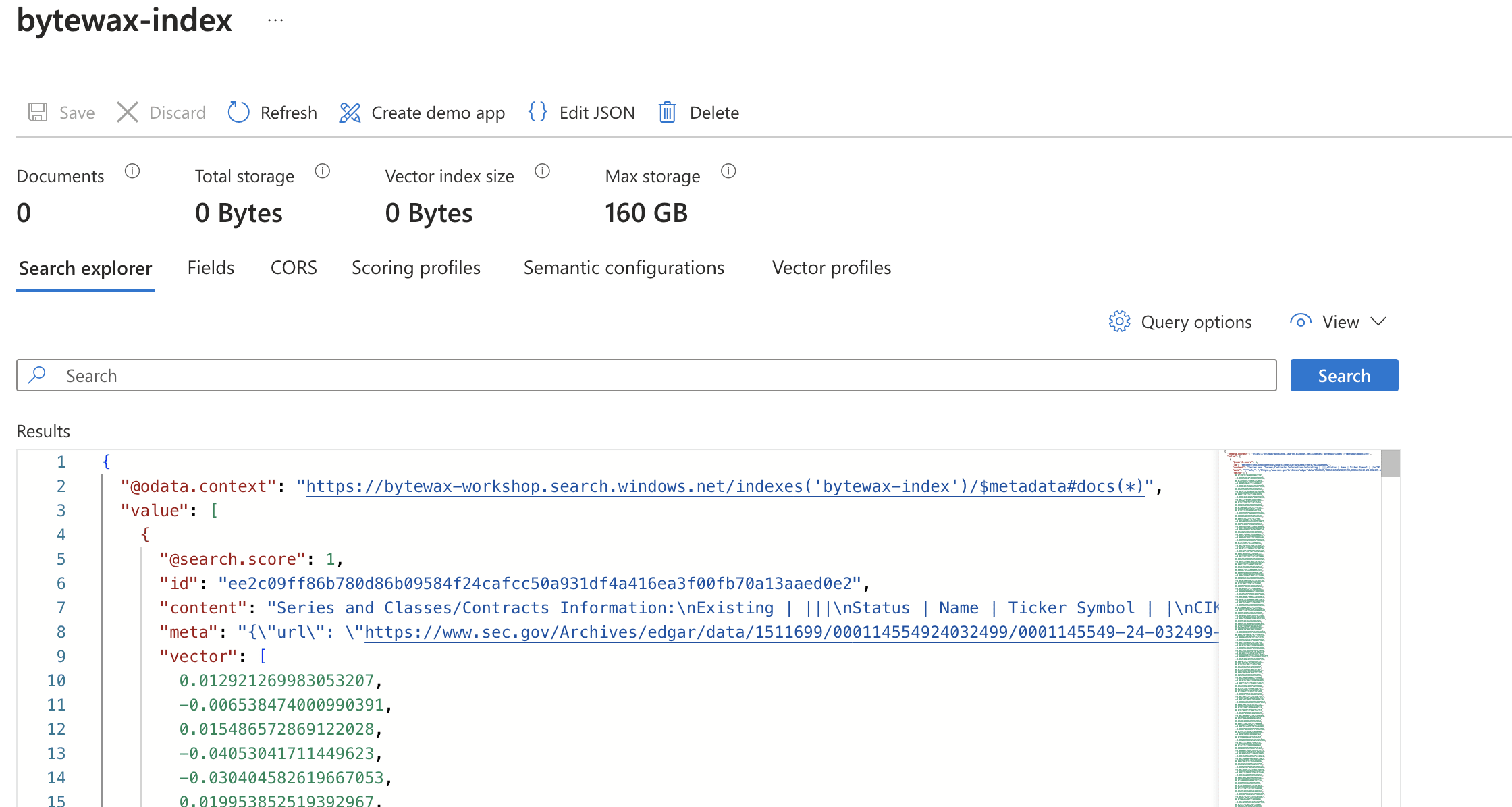Select the Semantic configurations tab
Screen dimensions: 1512x807
pos(623,268)
